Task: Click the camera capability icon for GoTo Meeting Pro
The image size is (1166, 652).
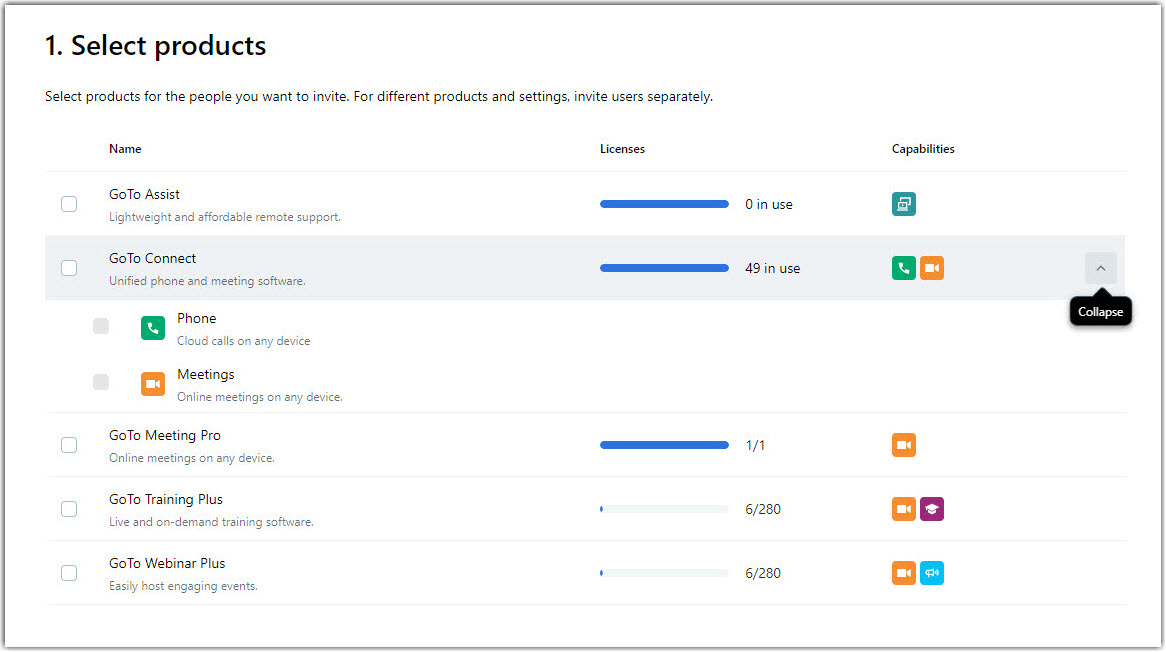Action: (903, 444)
